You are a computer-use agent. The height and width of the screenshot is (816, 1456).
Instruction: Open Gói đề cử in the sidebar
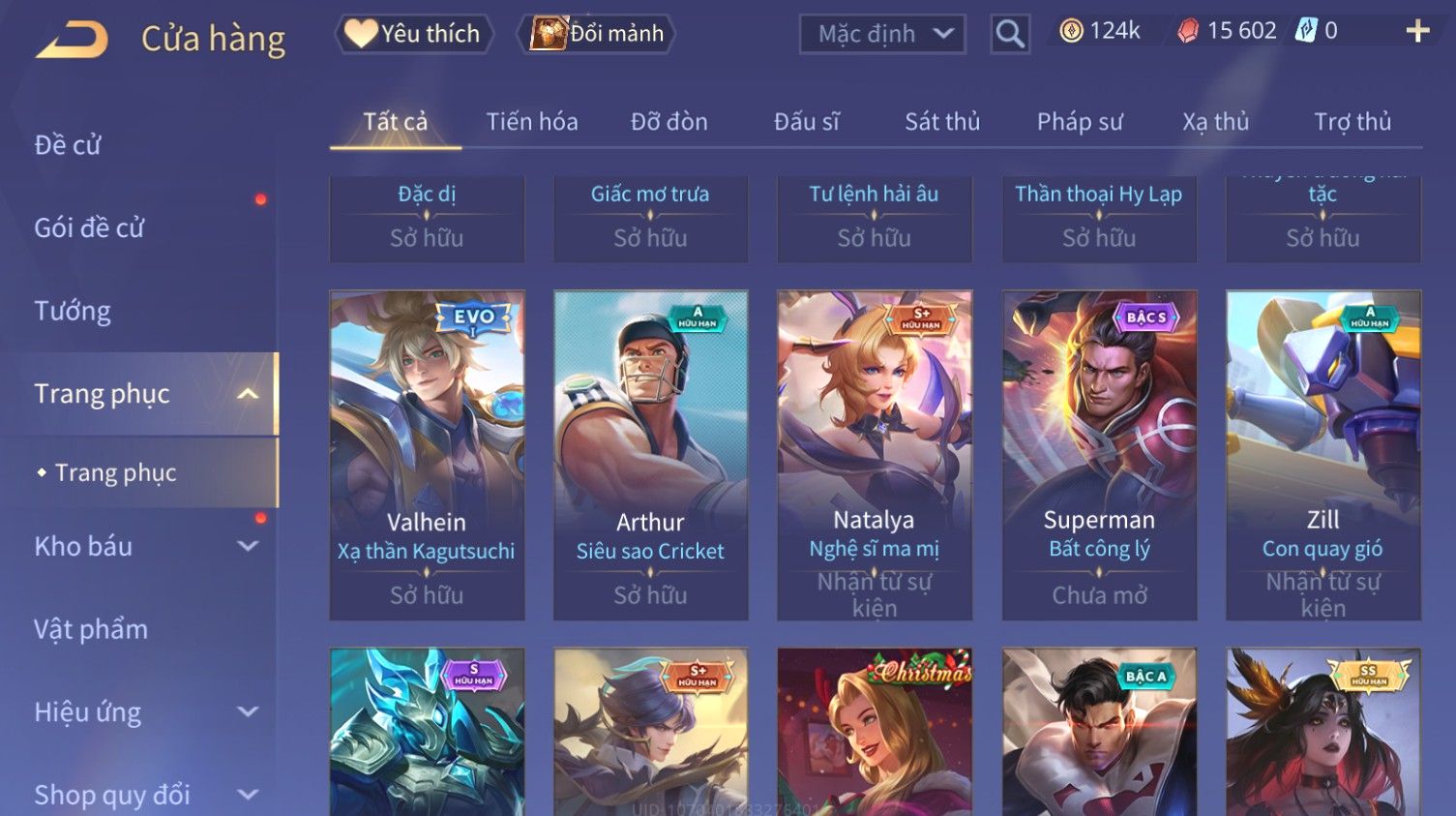coord(89,227)
